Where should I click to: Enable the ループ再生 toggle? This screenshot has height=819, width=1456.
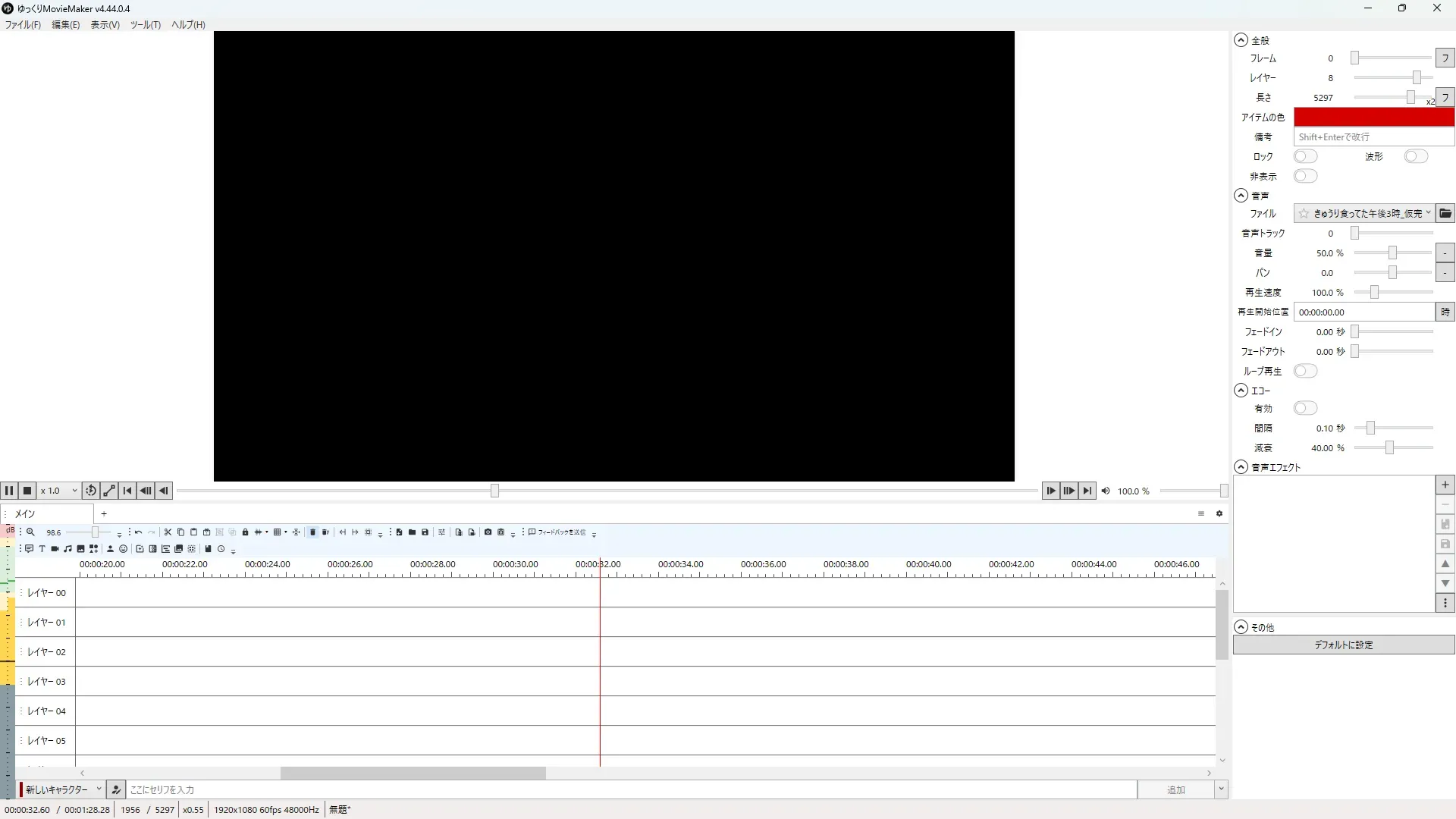(x=1305, y=371)
